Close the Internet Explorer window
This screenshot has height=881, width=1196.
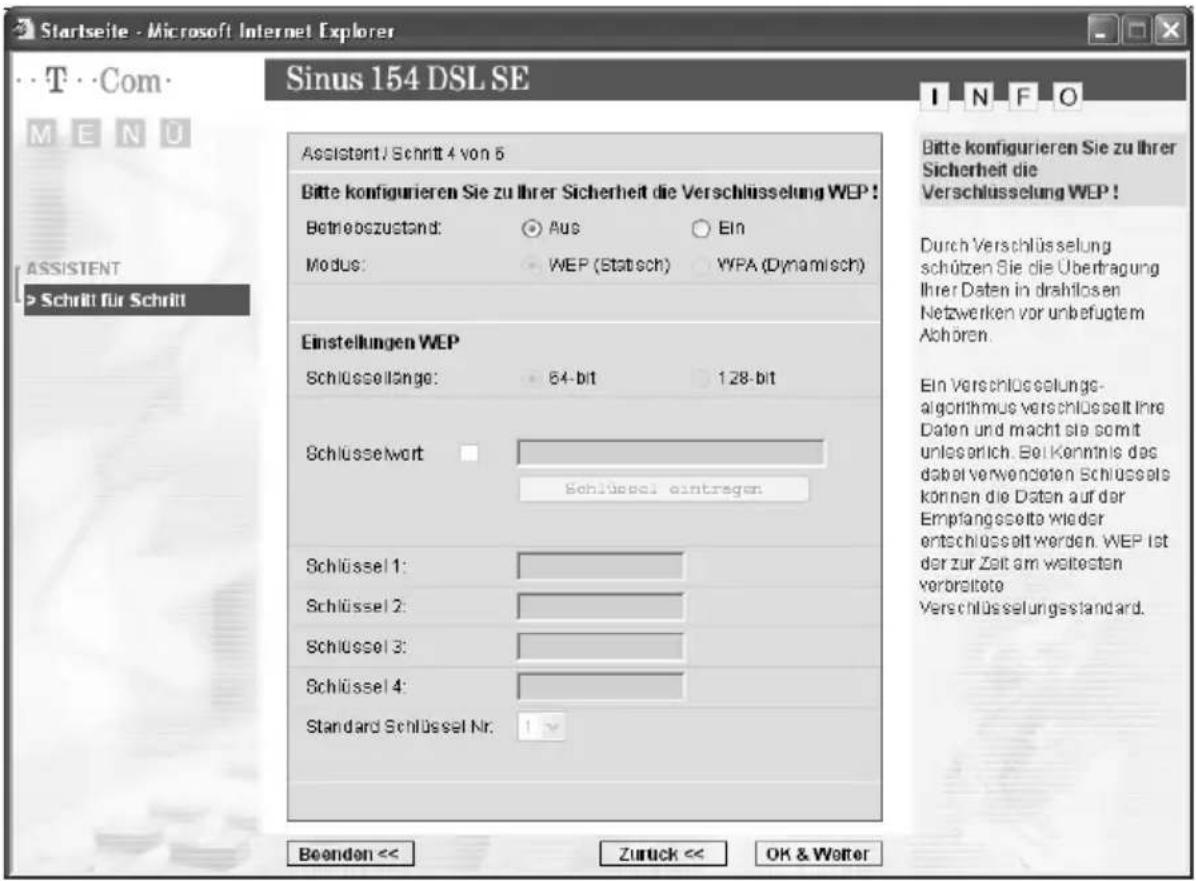click(x=1169, y=31)
